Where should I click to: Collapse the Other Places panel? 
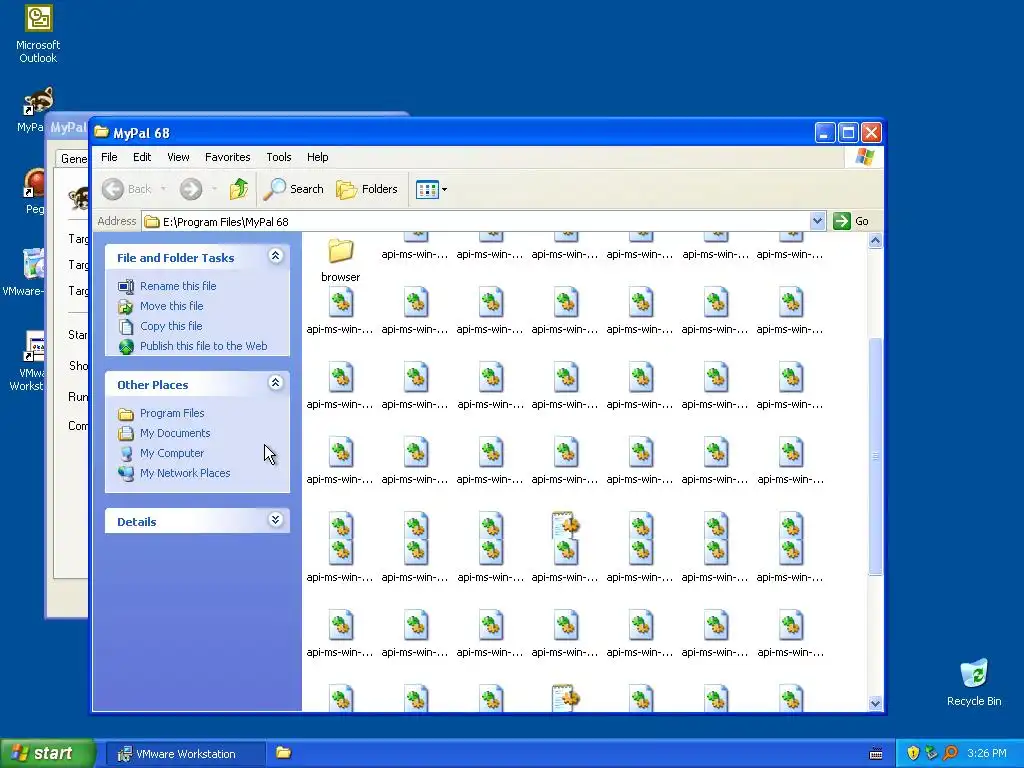click(x=276, y=383)
